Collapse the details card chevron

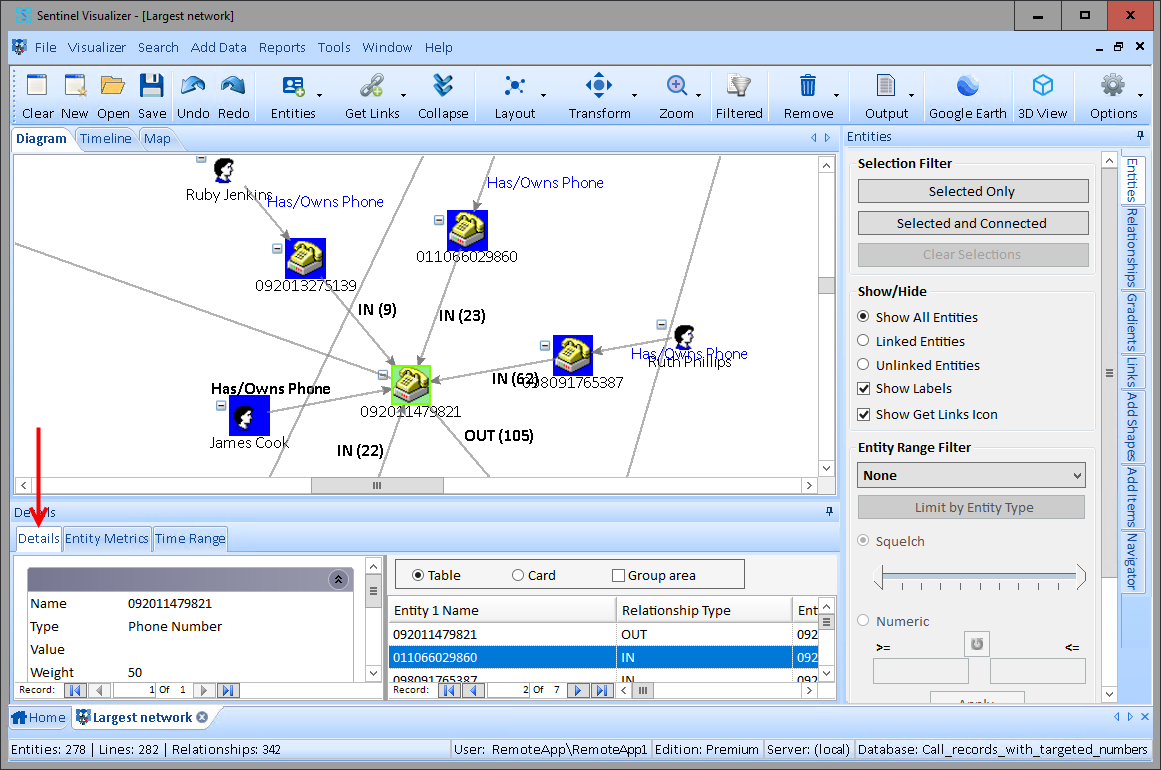339,579
